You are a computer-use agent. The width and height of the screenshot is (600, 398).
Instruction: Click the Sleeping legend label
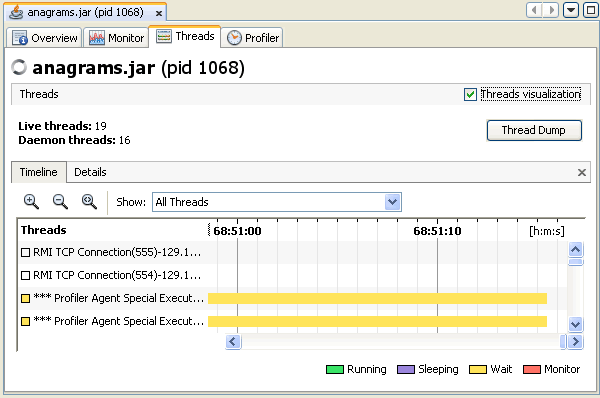tap(438, 370)
